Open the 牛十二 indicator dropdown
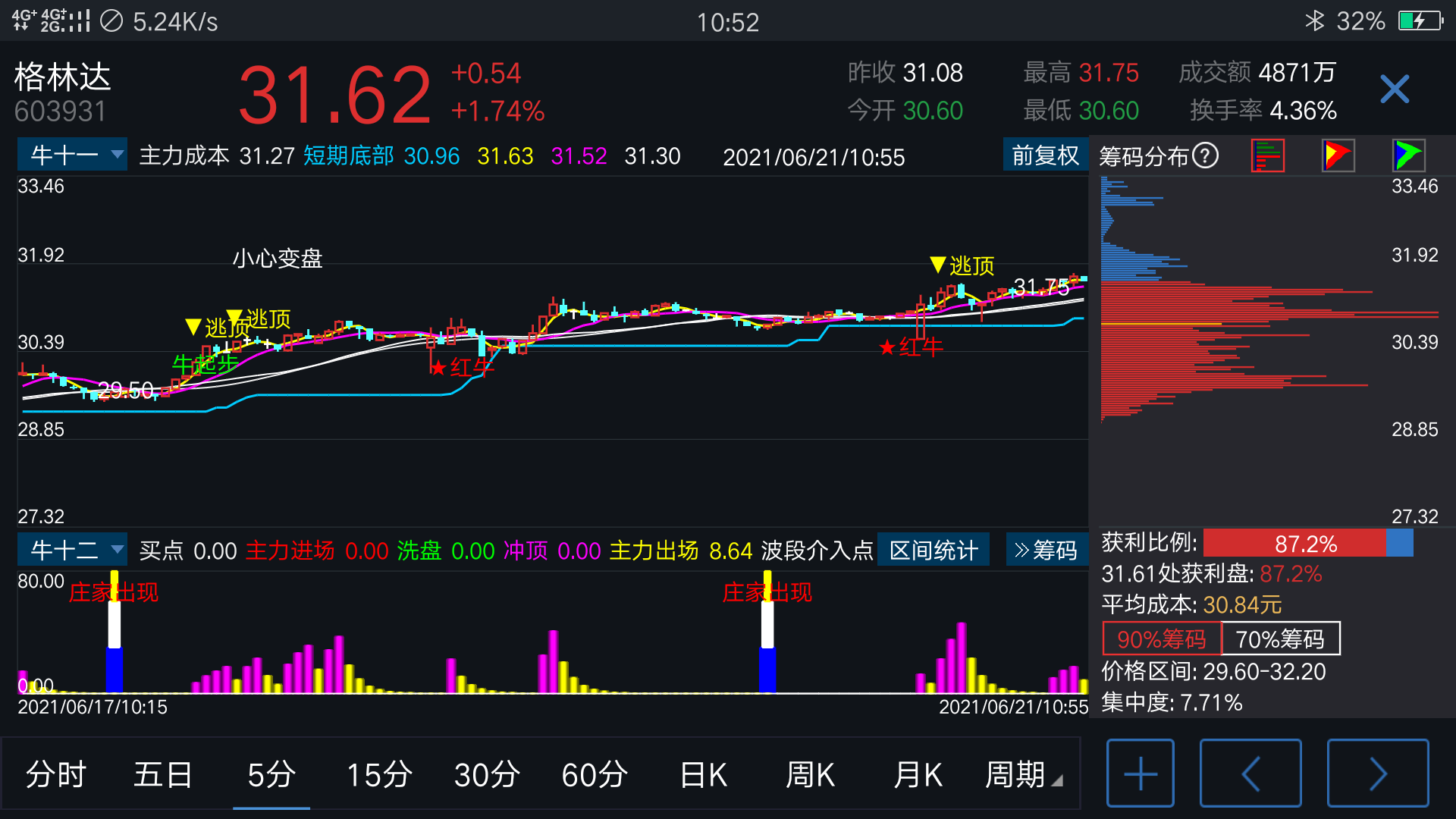The image size is (1456, 819). (72, 550)
